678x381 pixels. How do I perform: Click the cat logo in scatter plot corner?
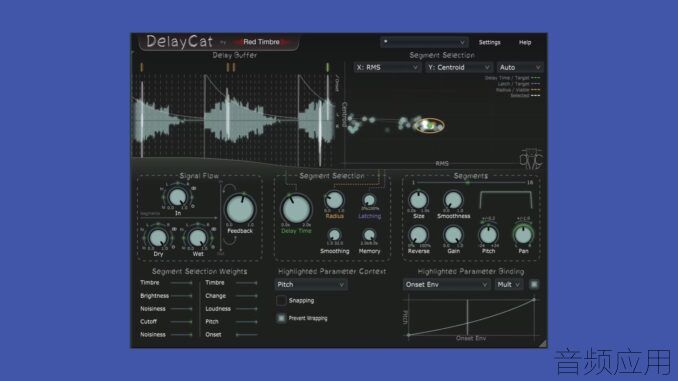pyautogui.click(x=531, y=158)
